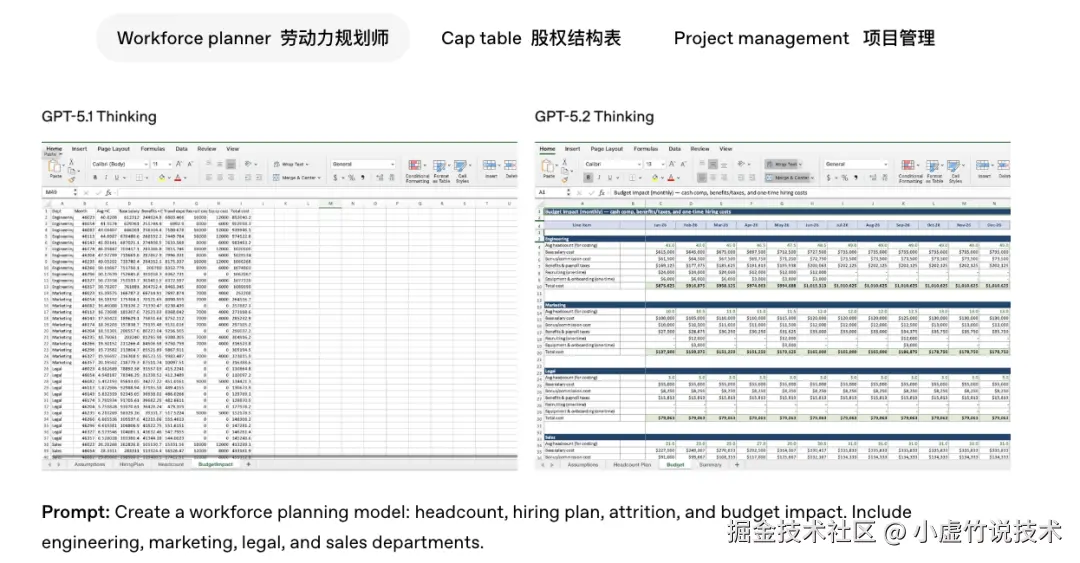Image resolution: width=1080 pixels, height=563 pixels.
Task: Toggle Underline in GPT-5.2 spreadsheet
Action: [610, 178]
